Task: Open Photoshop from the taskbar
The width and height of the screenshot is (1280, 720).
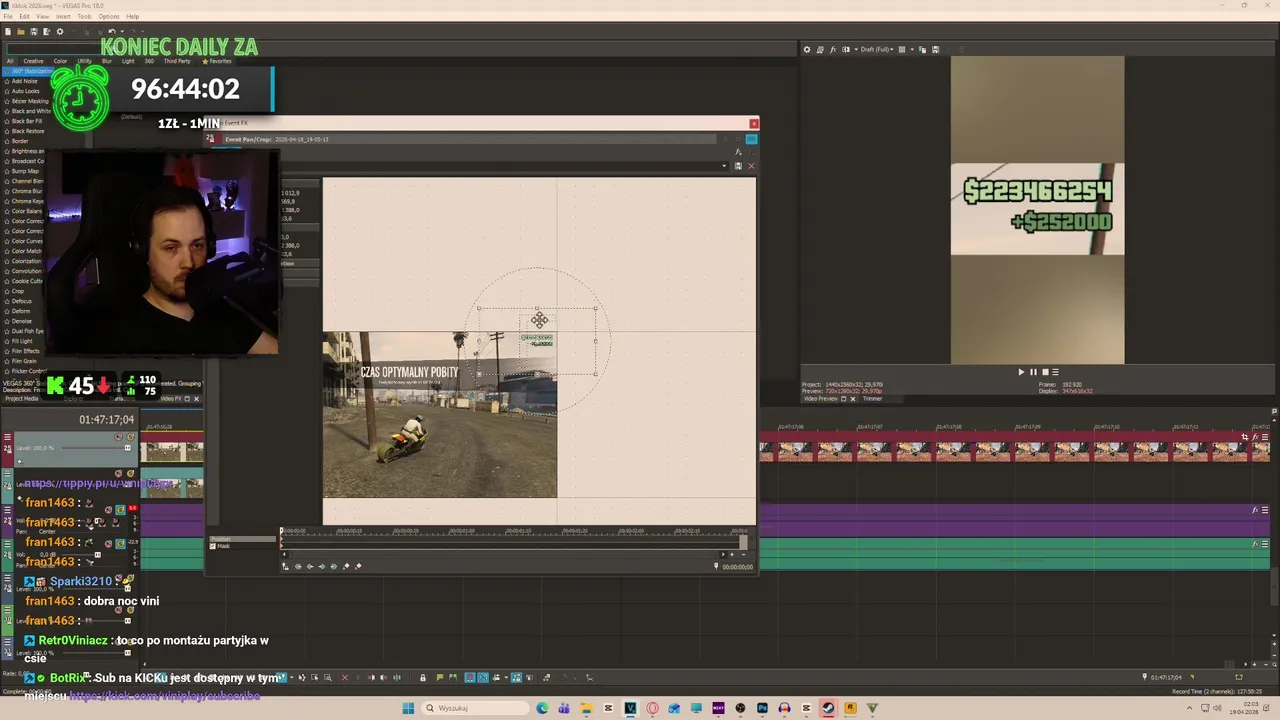Action: coord(762,708)
